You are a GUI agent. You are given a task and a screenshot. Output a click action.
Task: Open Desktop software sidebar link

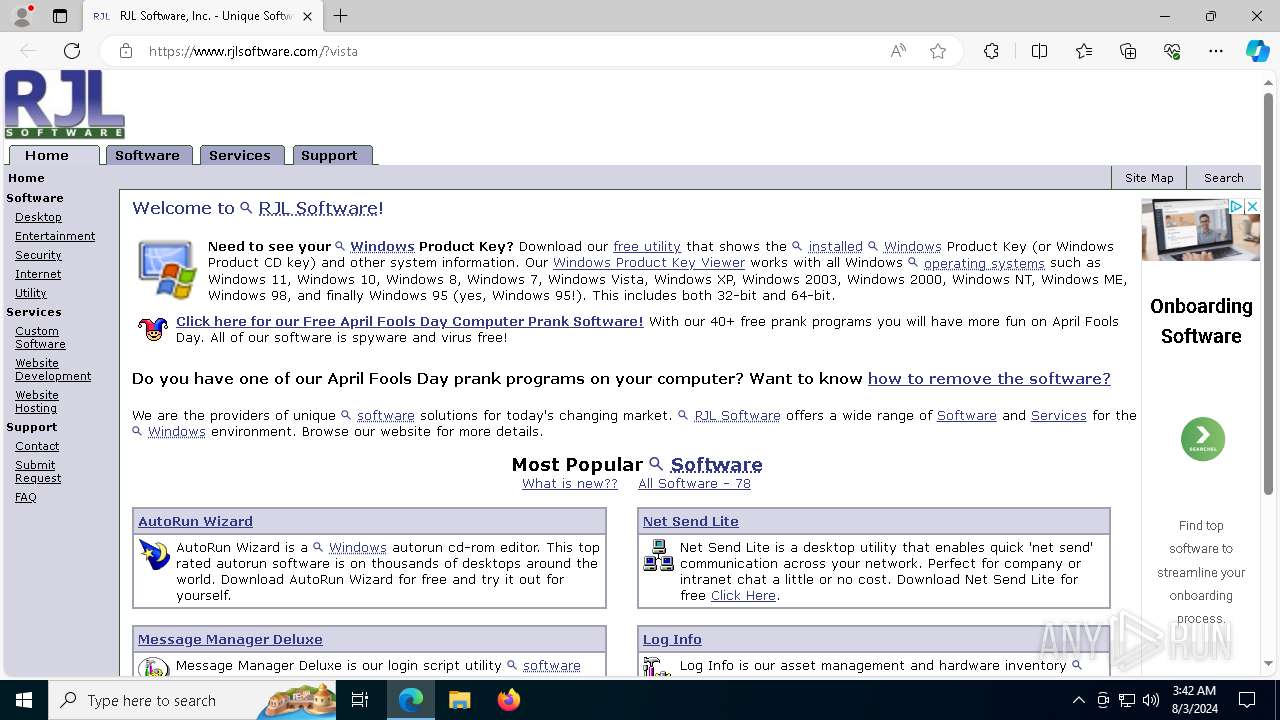pos(38,217)
